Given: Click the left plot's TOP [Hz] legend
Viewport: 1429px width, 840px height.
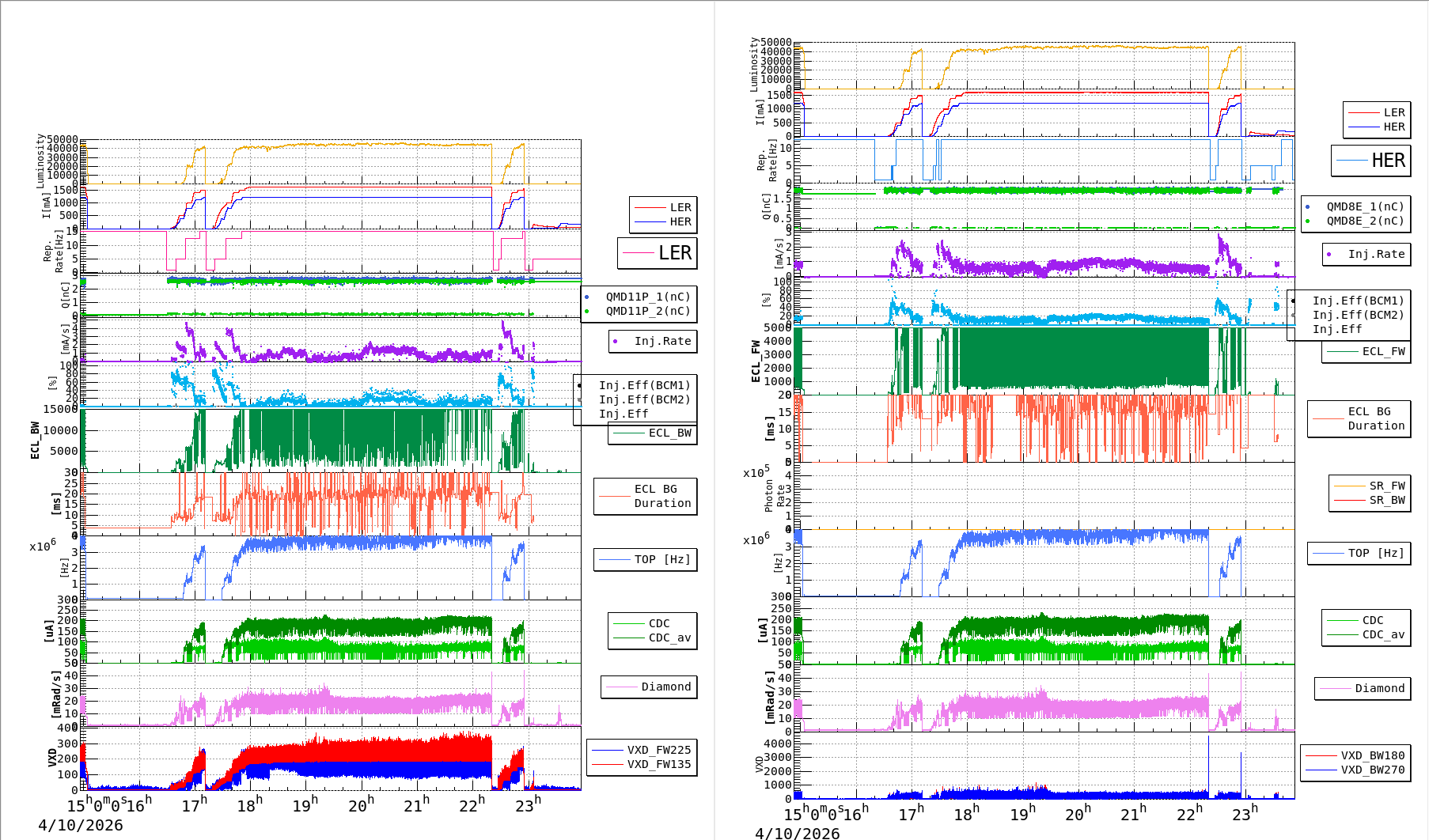Looking at the screenshot, I should (x=646, y=559).
